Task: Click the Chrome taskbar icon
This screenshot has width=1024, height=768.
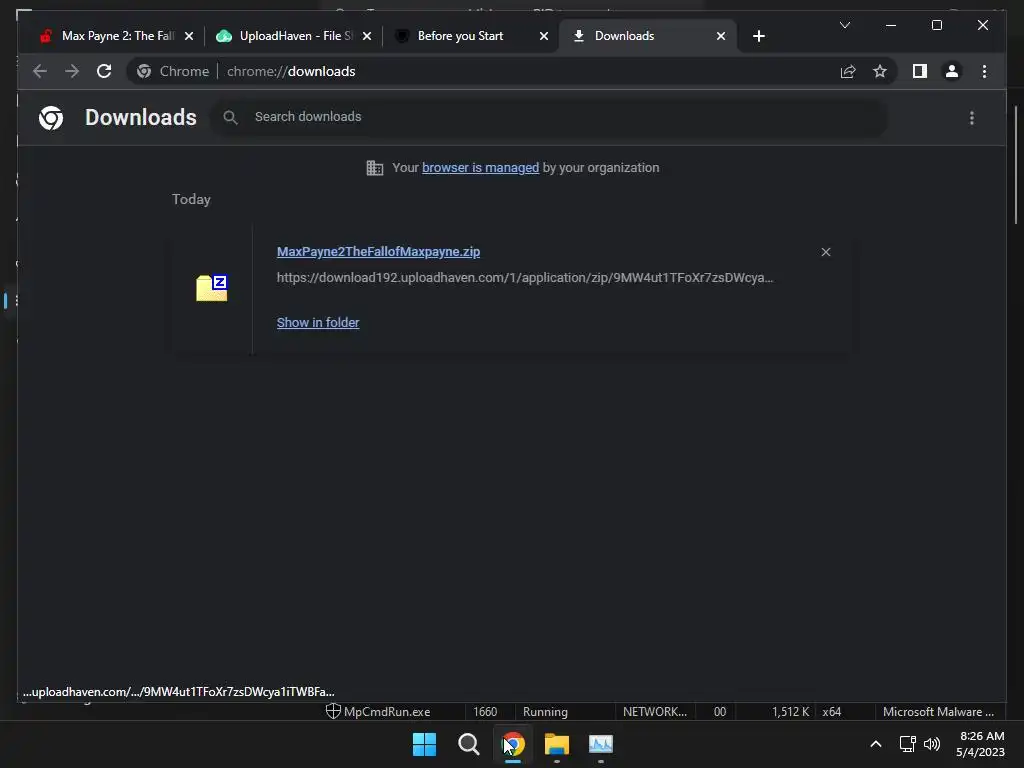Action: coord(513,744)
